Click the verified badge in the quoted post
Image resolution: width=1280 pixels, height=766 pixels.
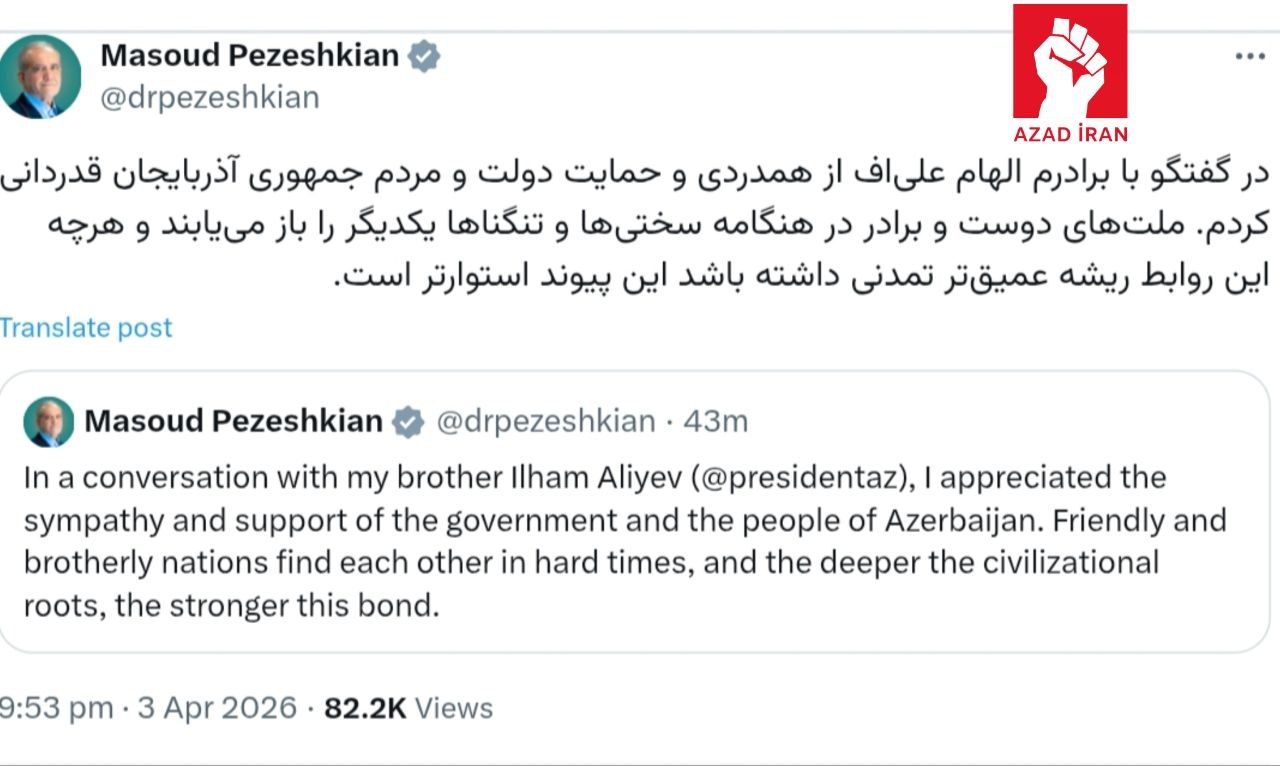(408, 422)
